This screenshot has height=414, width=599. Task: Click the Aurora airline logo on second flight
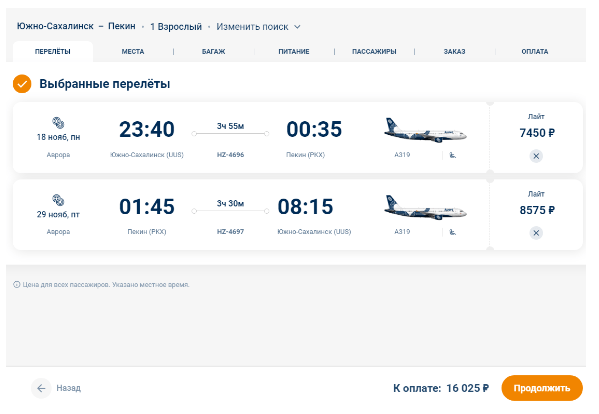pyautogui.click(x=58, y=200)
